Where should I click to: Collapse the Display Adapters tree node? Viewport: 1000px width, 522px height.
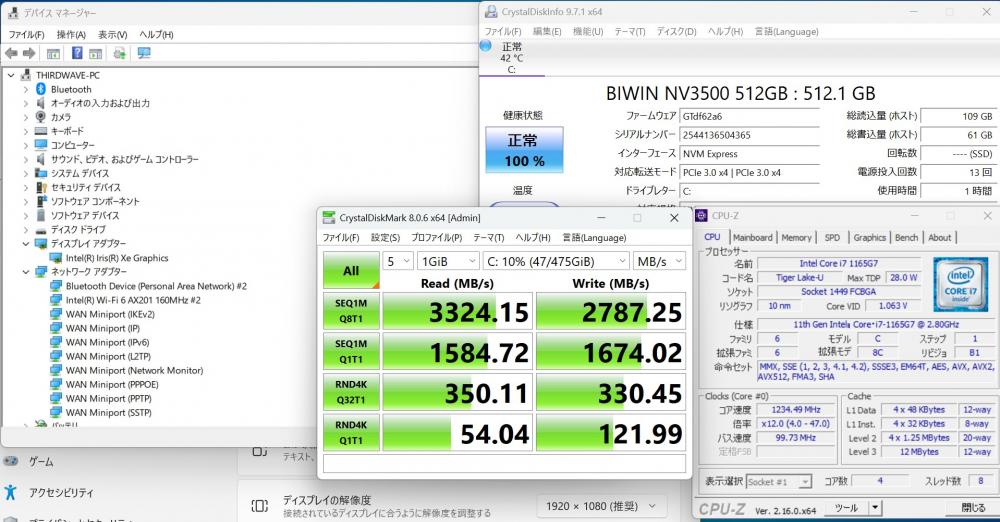click(27, 243)
